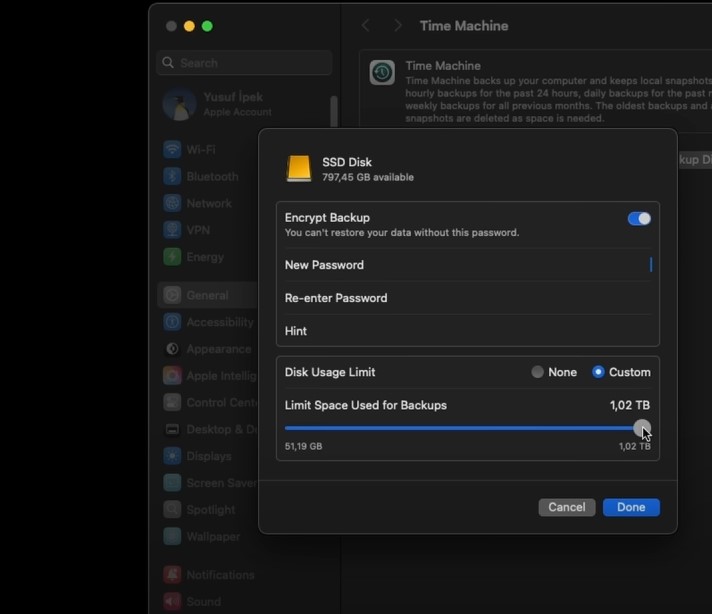The image size is (712, 614).
Task: Click the SSD Disk drive icon
Action: point(299,168)
